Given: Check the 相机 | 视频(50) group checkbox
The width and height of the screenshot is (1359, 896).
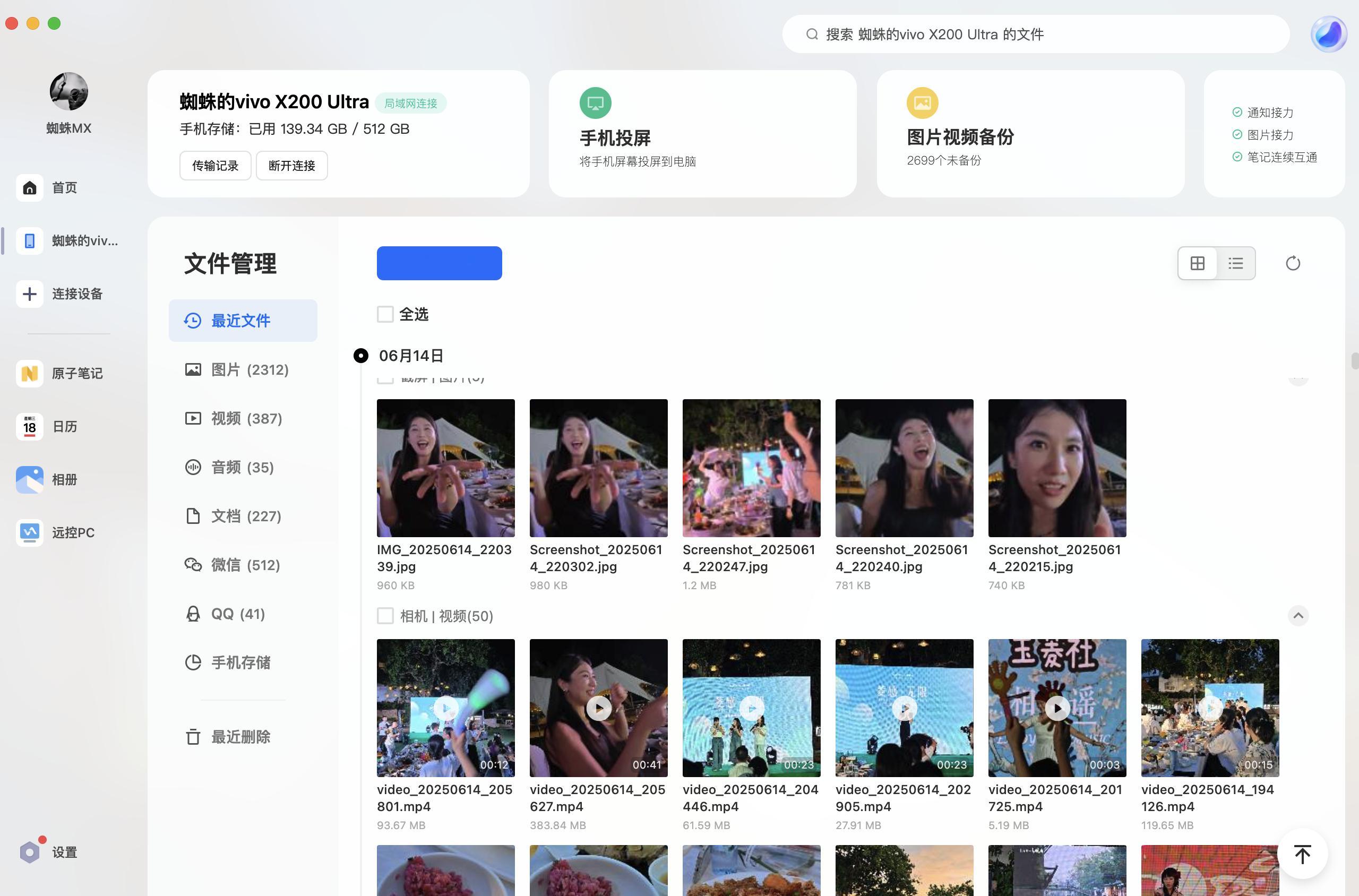Looking at the screenshot, I should (x=385, y=616).
